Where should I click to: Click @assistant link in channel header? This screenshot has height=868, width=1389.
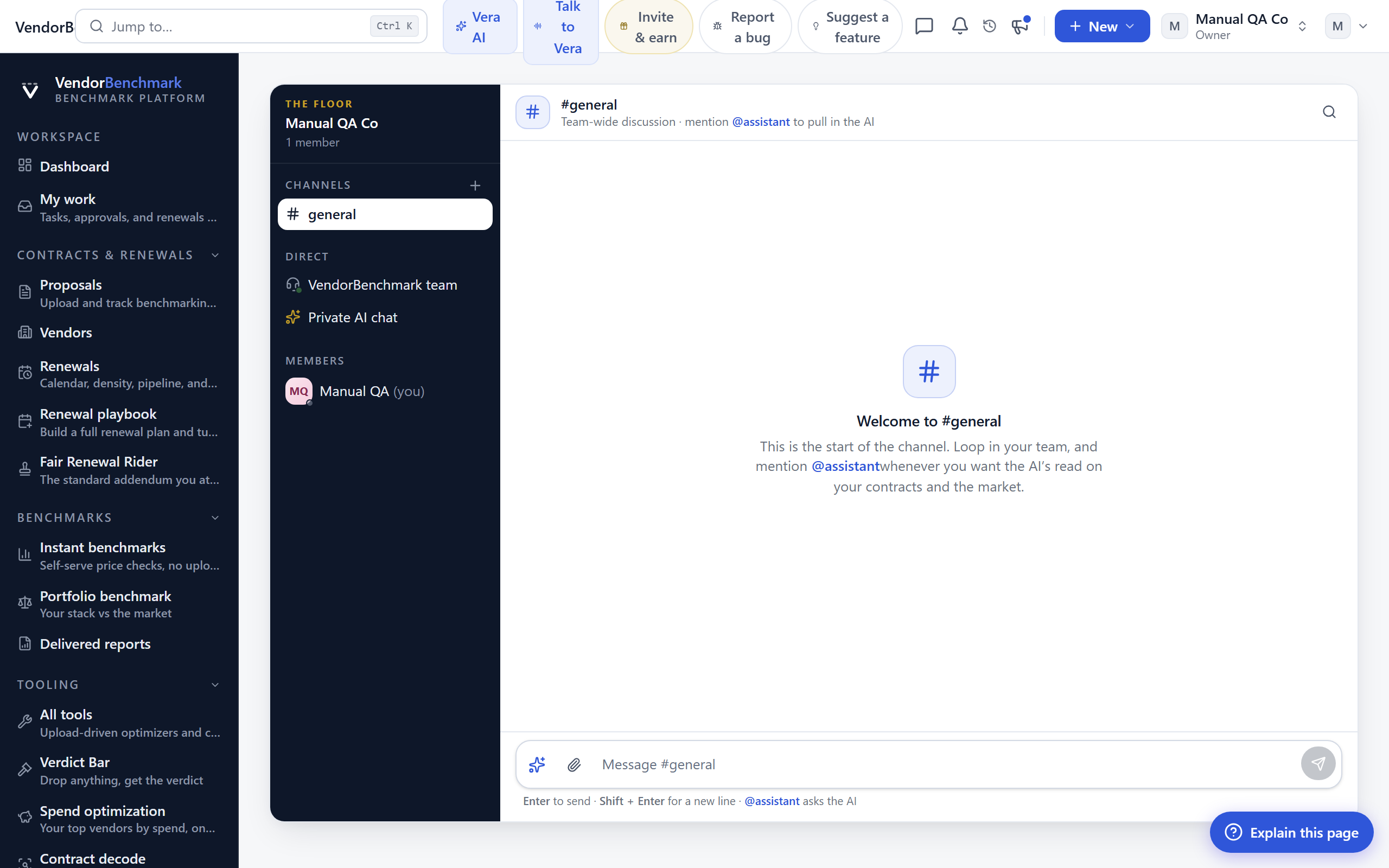coord(761,122)
